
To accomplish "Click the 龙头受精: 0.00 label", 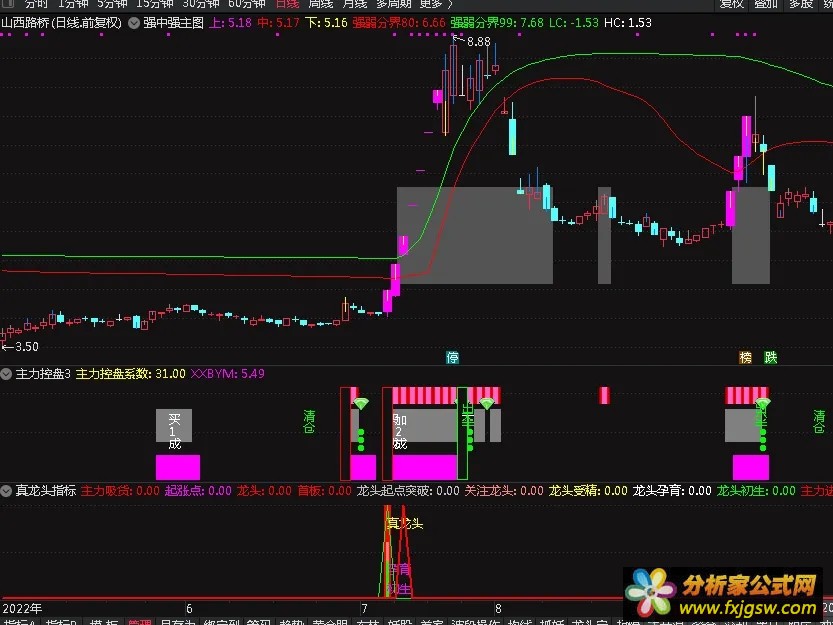I will [x=588, y=491].
